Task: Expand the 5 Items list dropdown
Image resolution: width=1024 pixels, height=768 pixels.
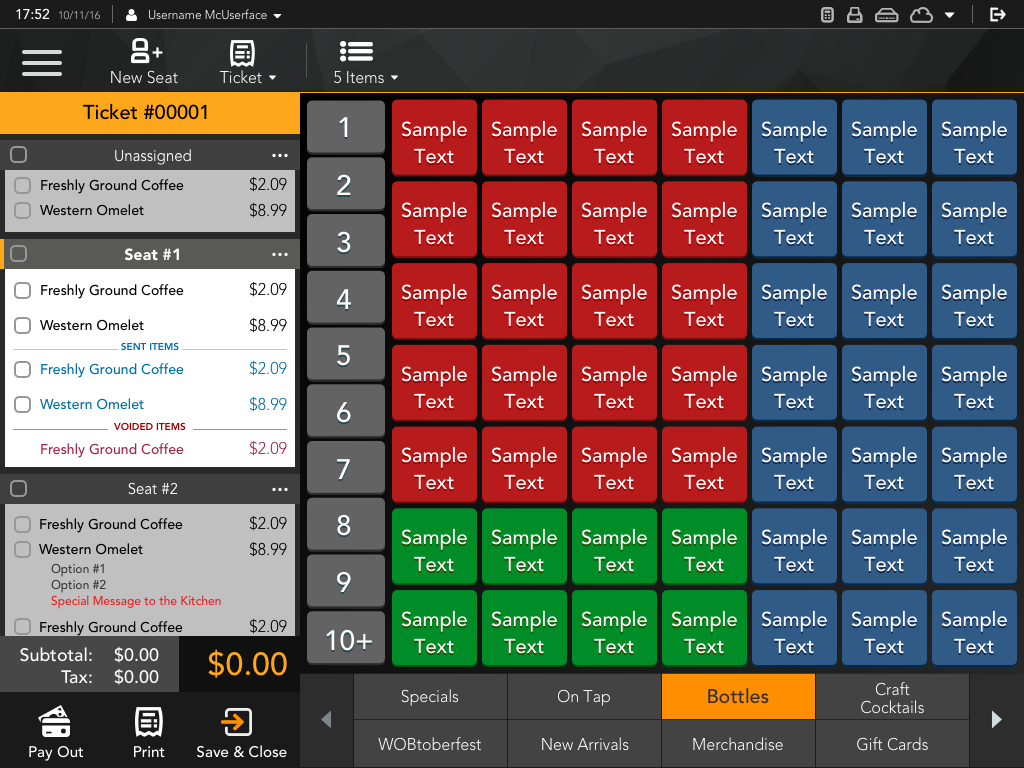Action: coord(365,62)
